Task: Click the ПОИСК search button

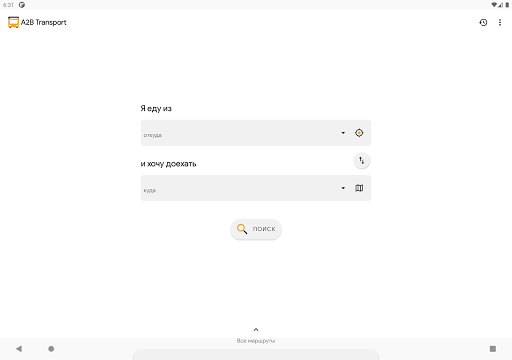Action: click(x=256, y=229)
